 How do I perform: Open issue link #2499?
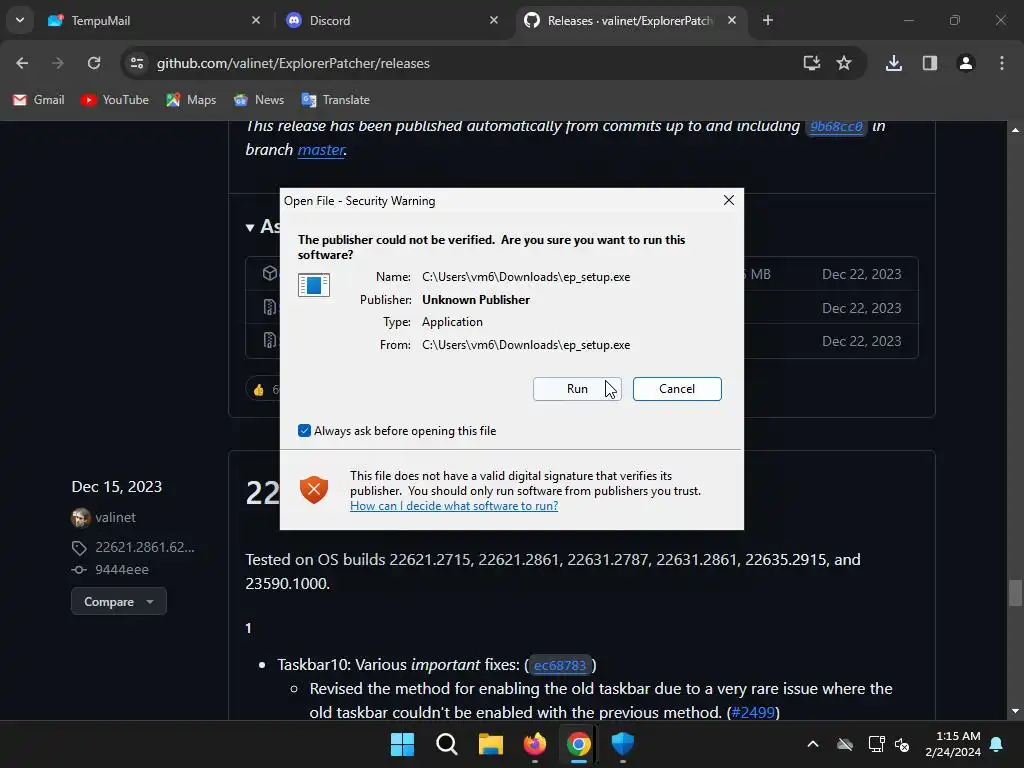click(753, 712)
